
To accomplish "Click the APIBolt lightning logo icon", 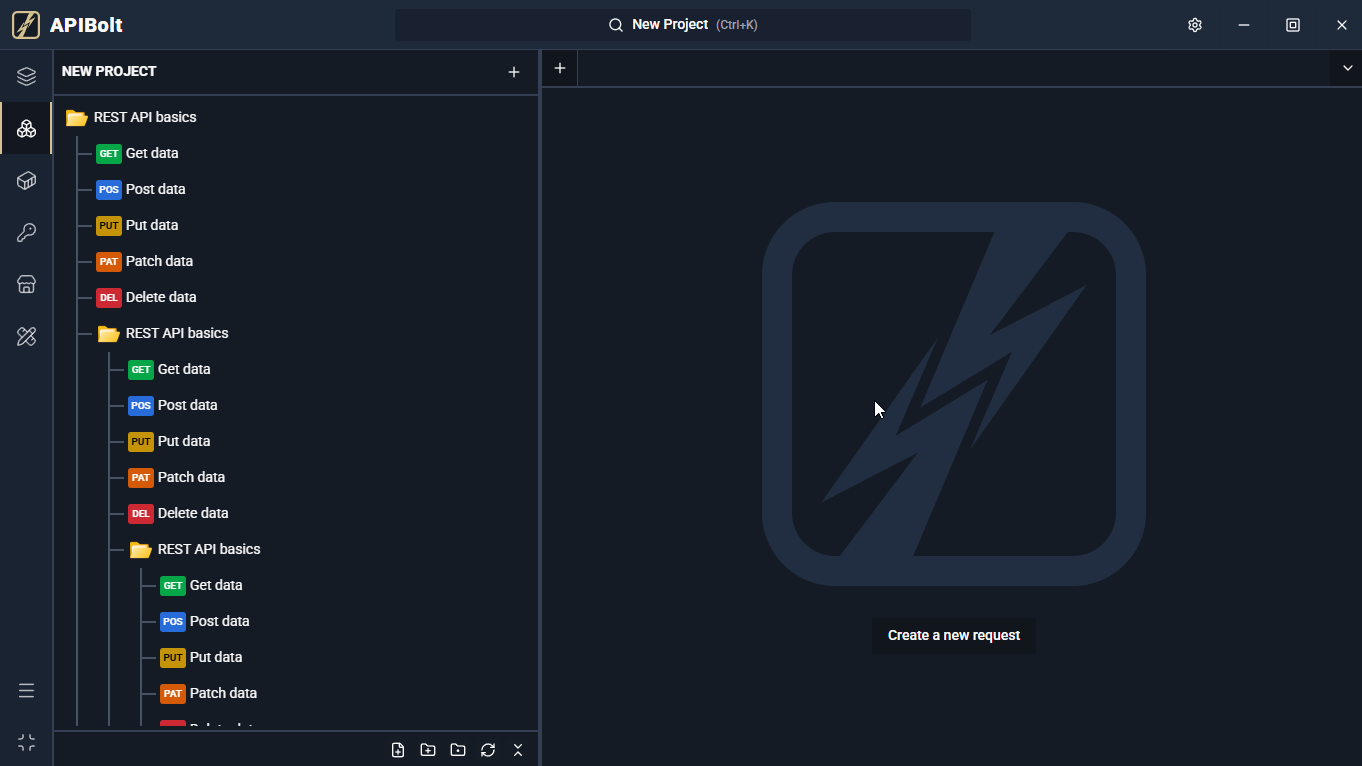I will (x=26, y=25).
